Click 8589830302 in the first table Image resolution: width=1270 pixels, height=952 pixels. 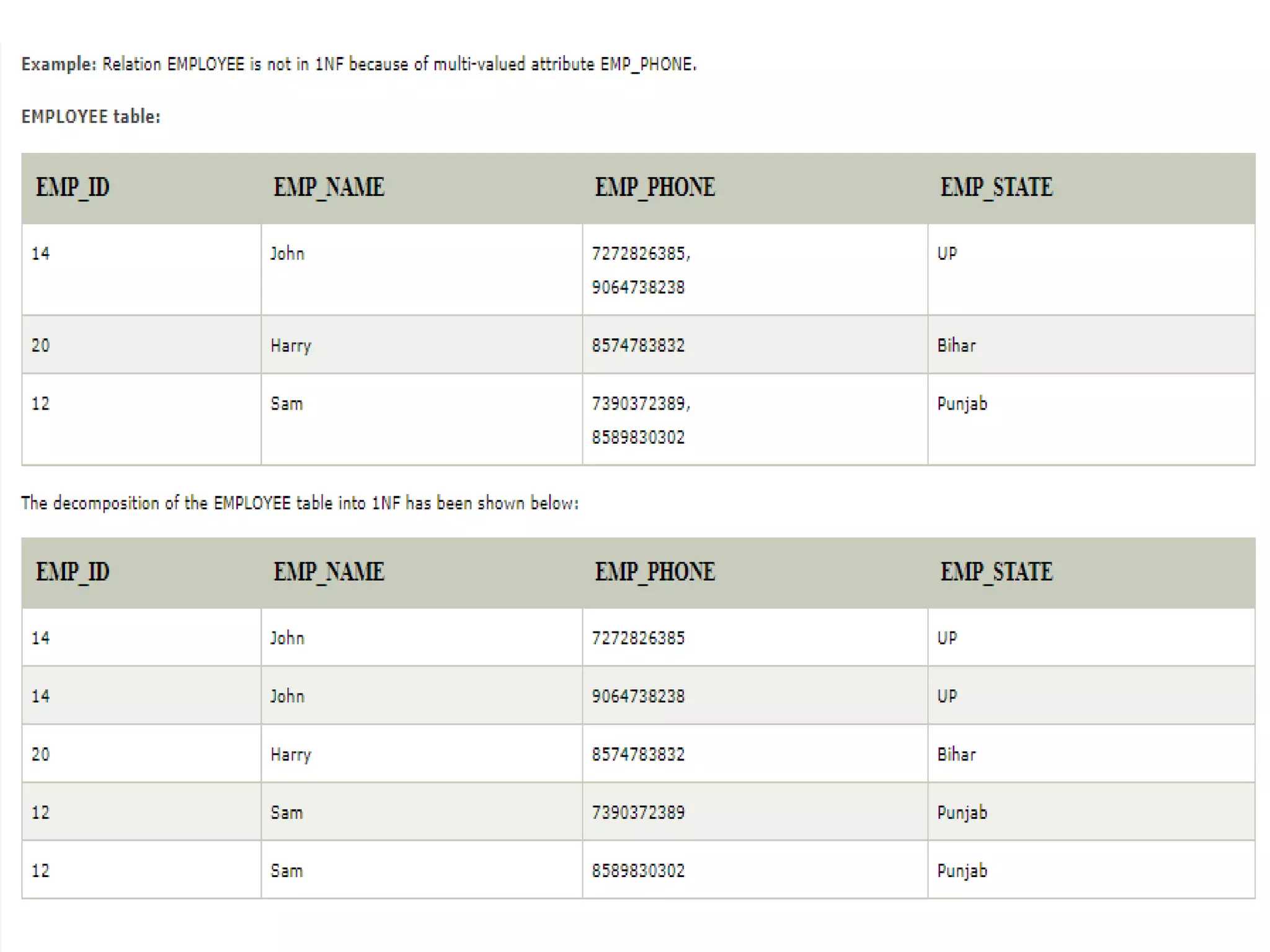pyautogui.click(x=638, y=438)
